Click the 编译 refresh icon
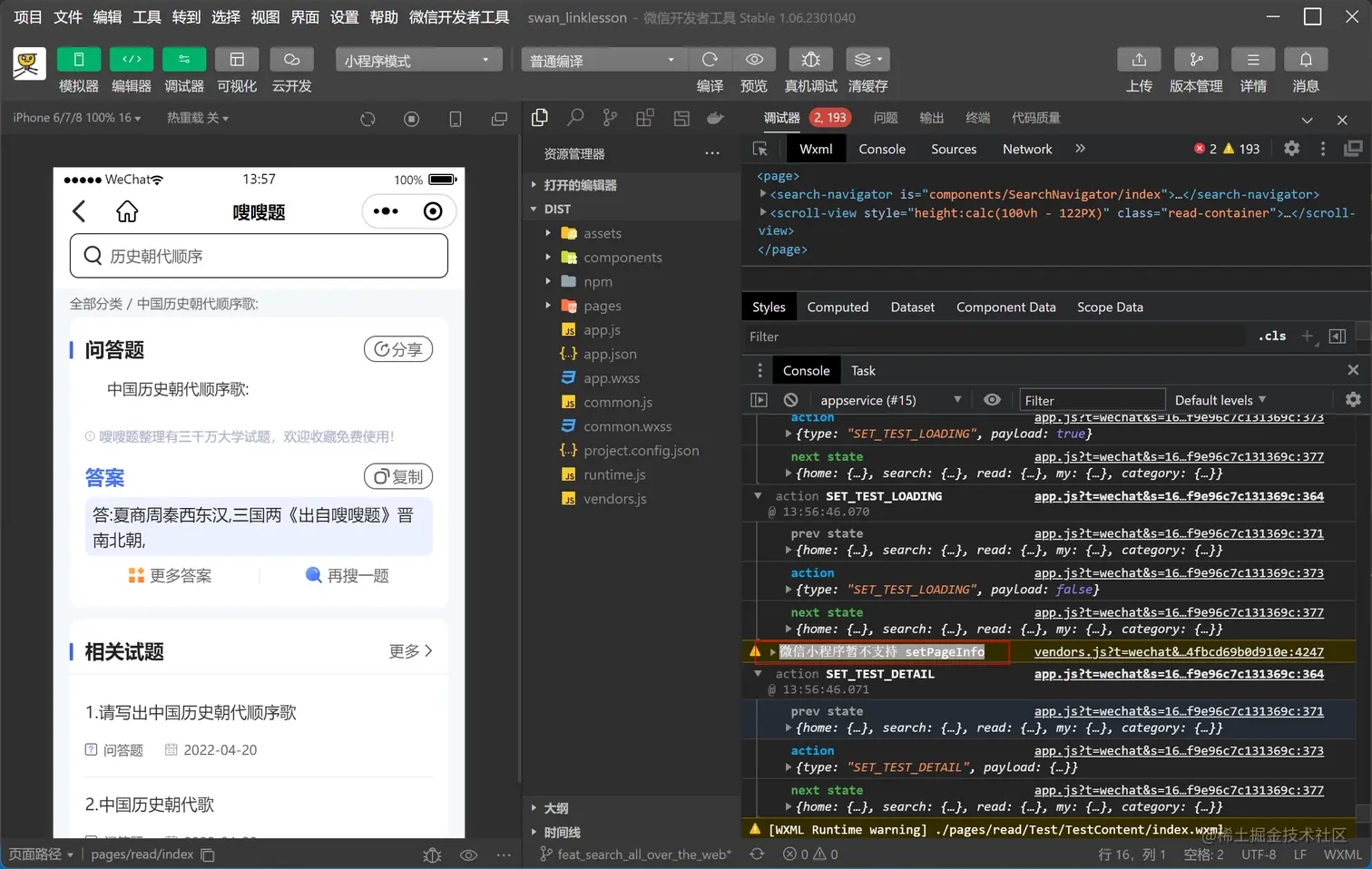The image size is (1372, 869). 710,59
